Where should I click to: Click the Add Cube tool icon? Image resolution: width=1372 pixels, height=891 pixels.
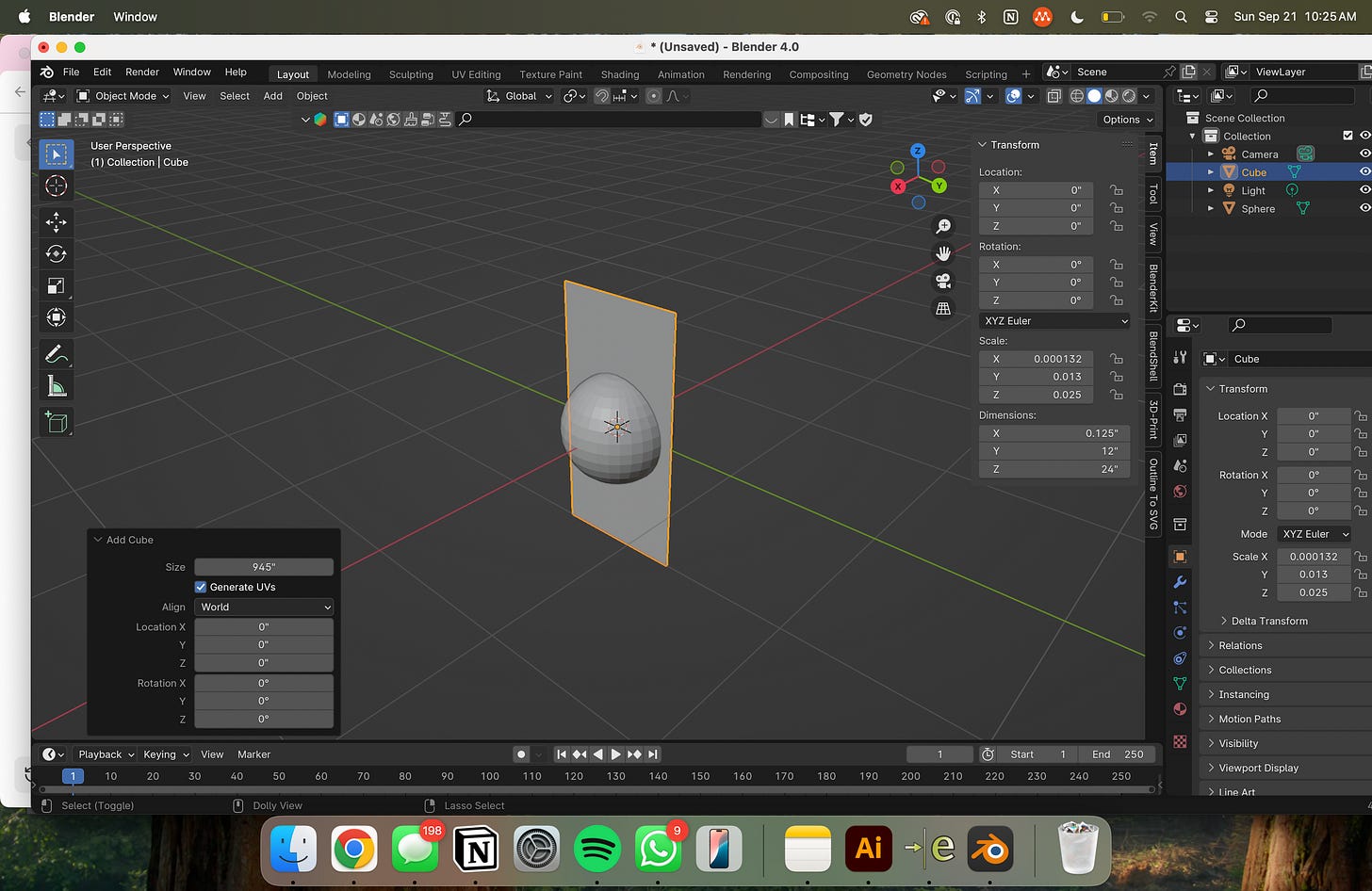(56, 423)
